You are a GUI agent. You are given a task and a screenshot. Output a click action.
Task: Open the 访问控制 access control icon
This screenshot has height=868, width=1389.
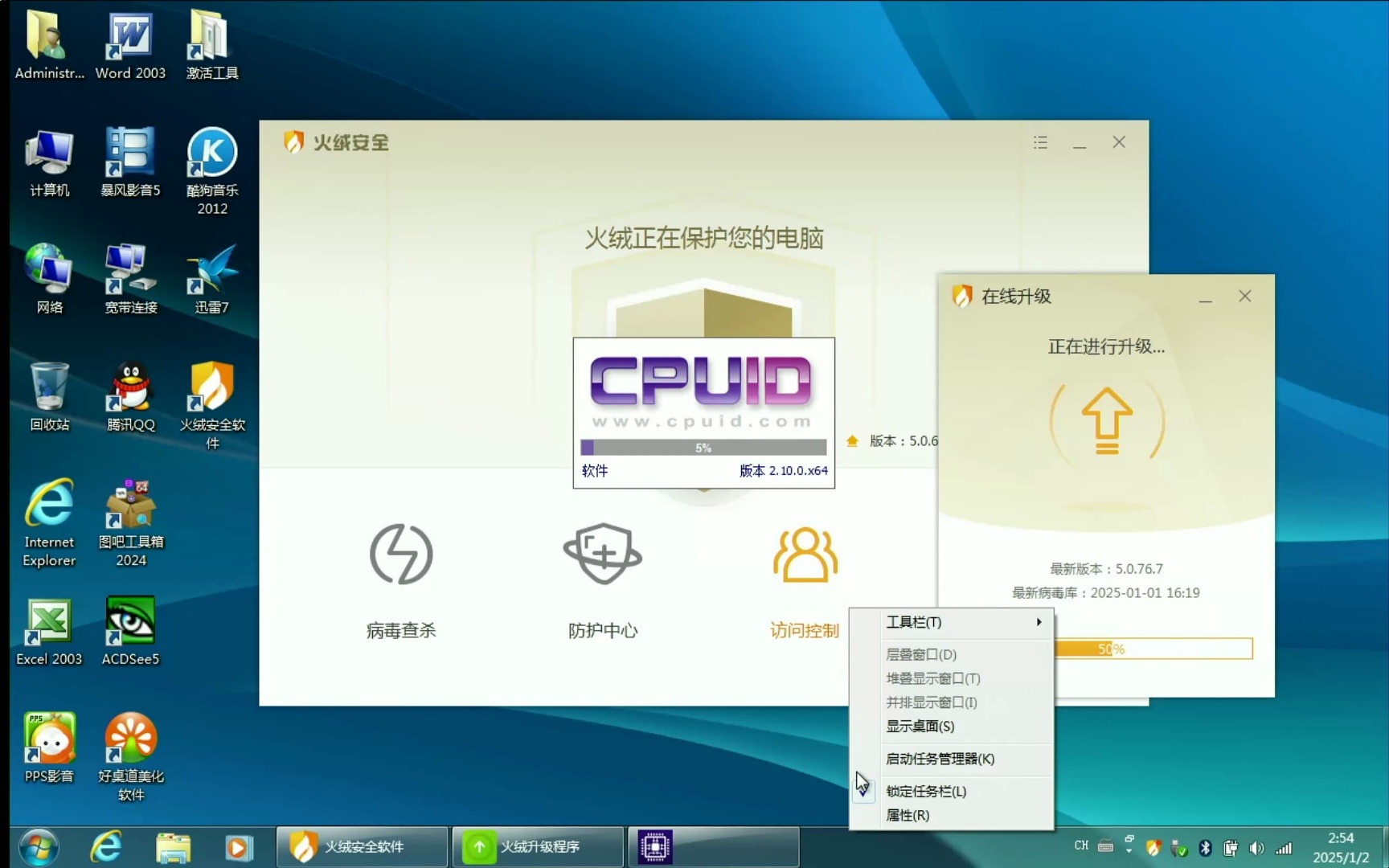click(805, 555)
